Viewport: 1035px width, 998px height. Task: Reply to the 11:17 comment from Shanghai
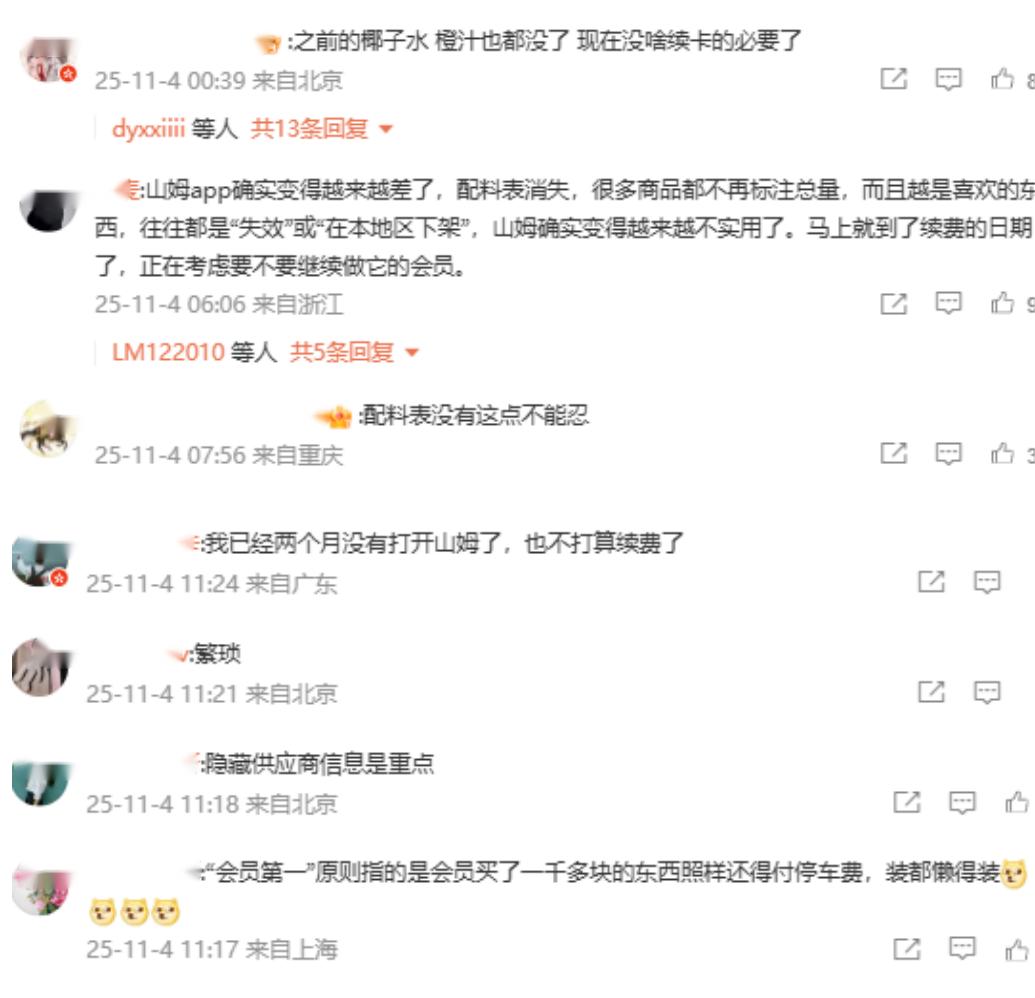click(962, 948)
